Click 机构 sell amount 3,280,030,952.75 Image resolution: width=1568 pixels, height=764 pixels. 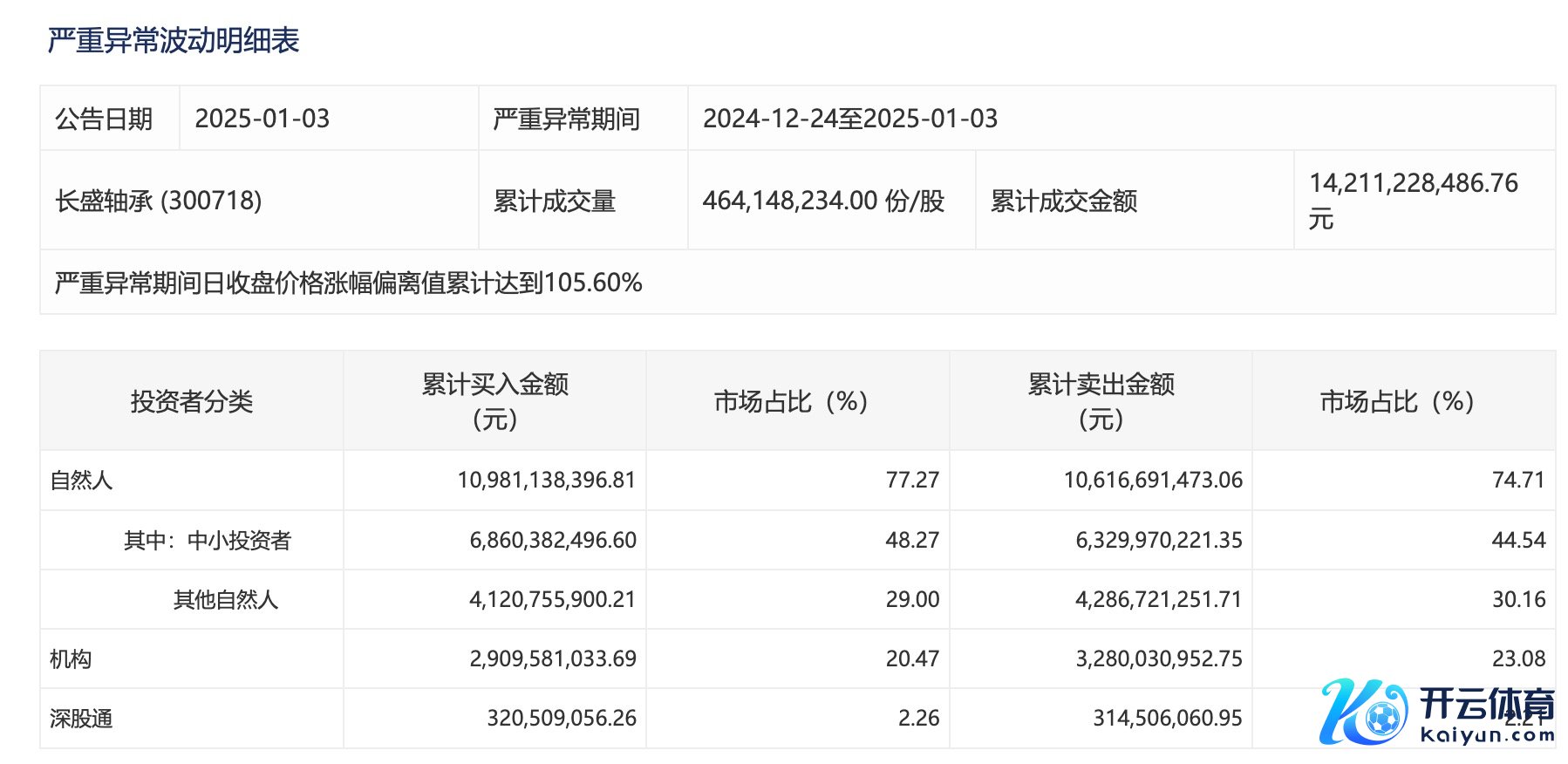(x=1158, y=659)
